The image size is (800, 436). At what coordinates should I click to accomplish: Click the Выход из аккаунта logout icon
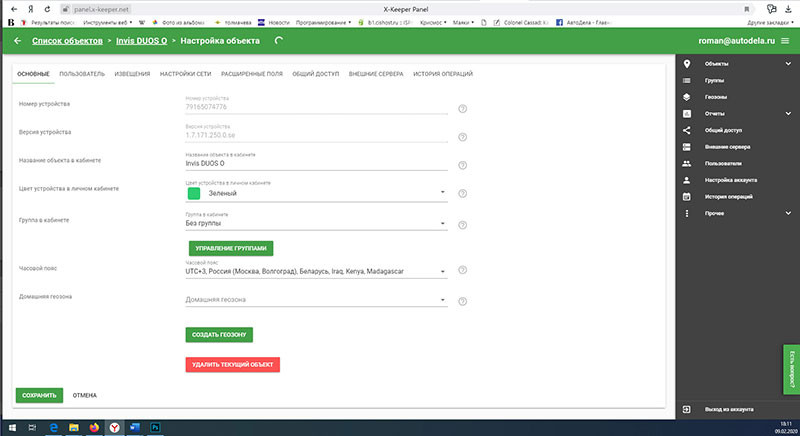point(687,410)
